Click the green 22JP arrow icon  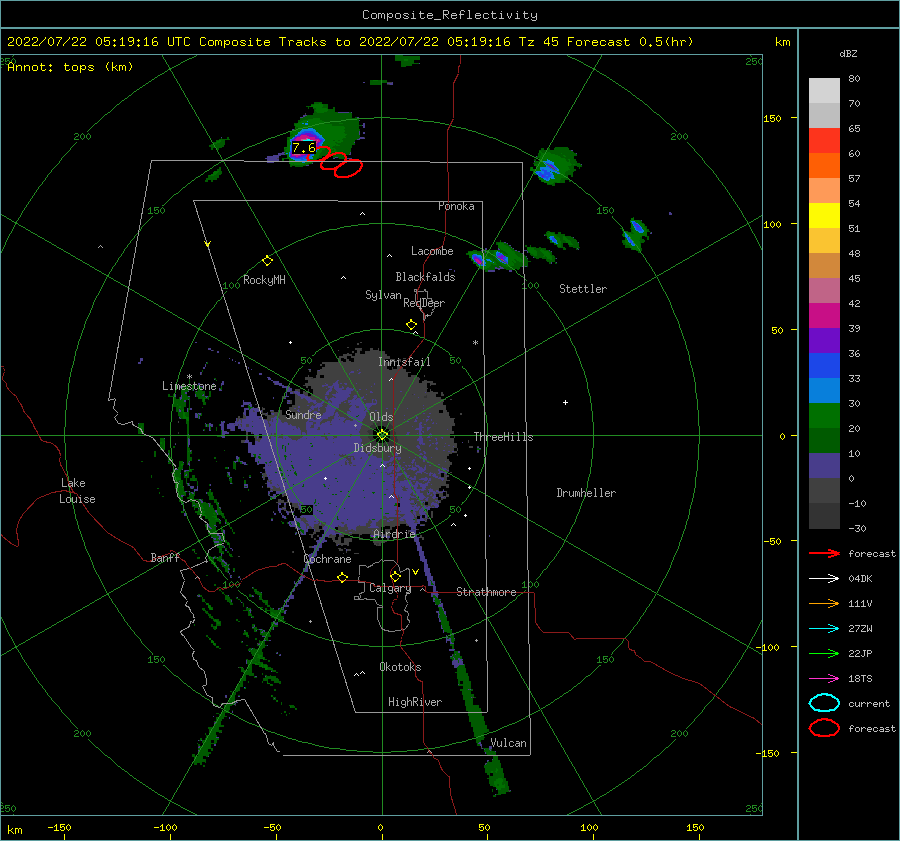tap(824, 653)
